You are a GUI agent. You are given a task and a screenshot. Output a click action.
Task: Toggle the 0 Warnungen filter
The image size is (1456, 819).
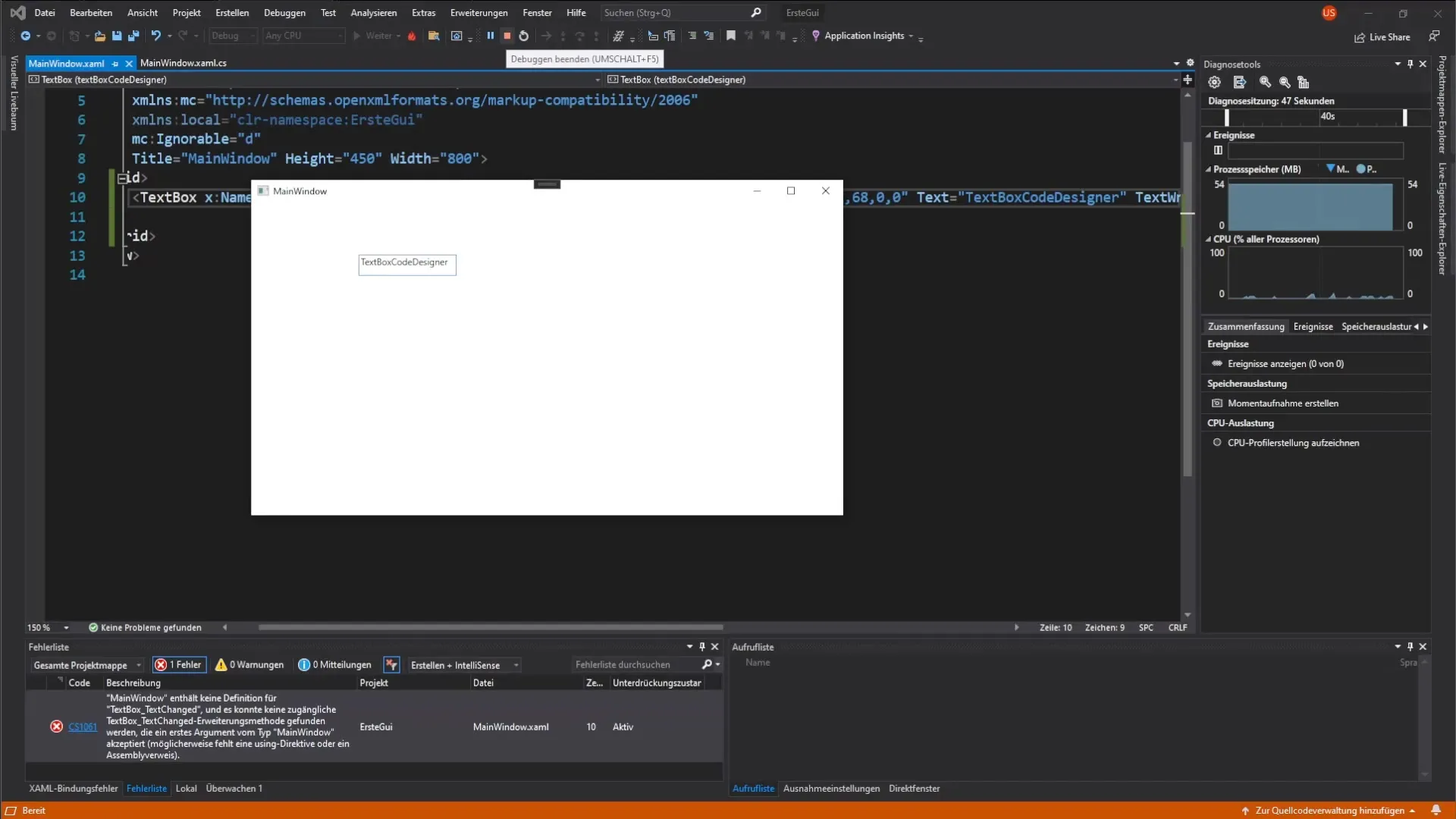[249, 665]
